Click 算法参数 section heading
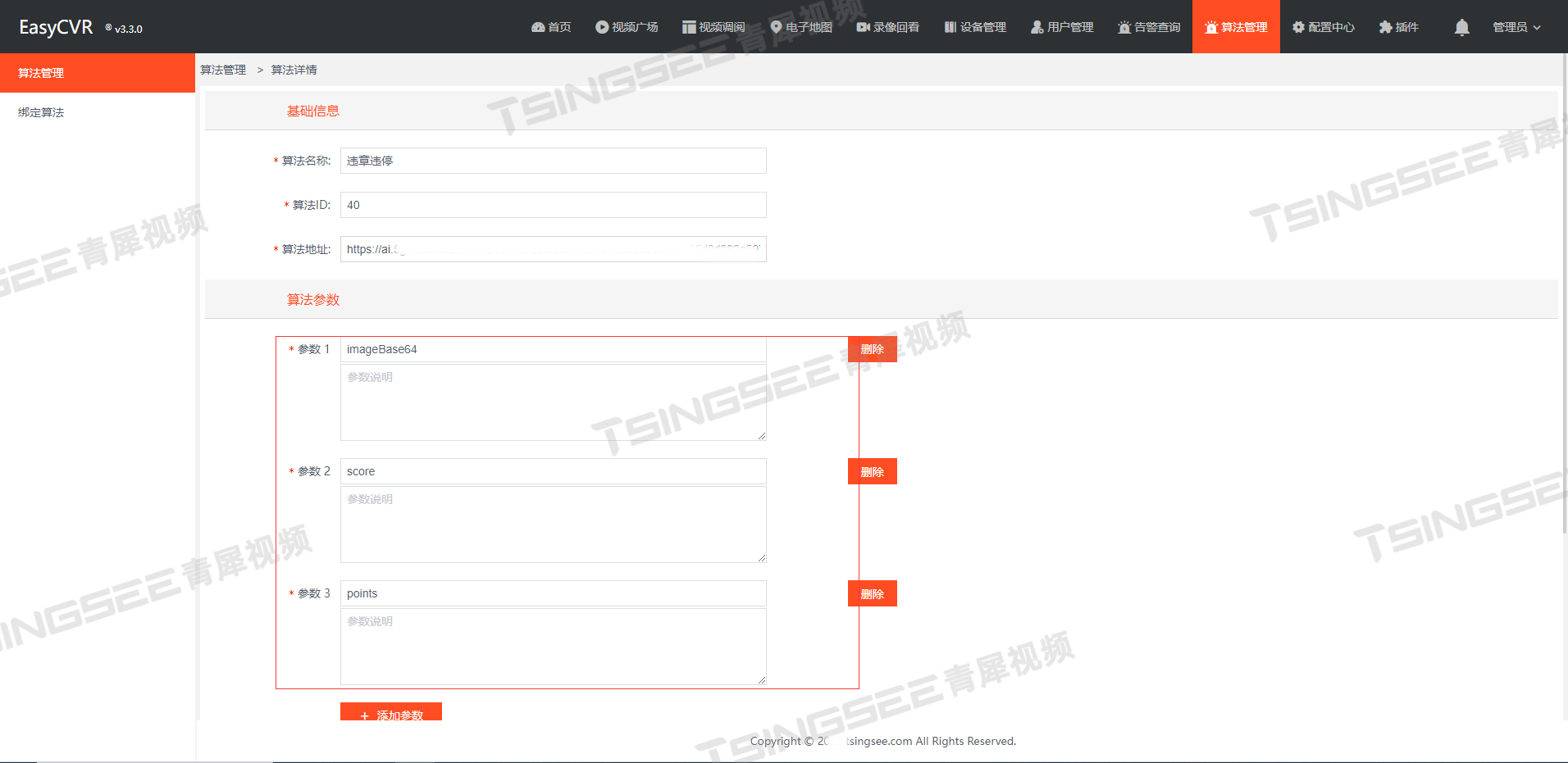The width and height of the screenshot is (1568, 763). tap(312, 299)
